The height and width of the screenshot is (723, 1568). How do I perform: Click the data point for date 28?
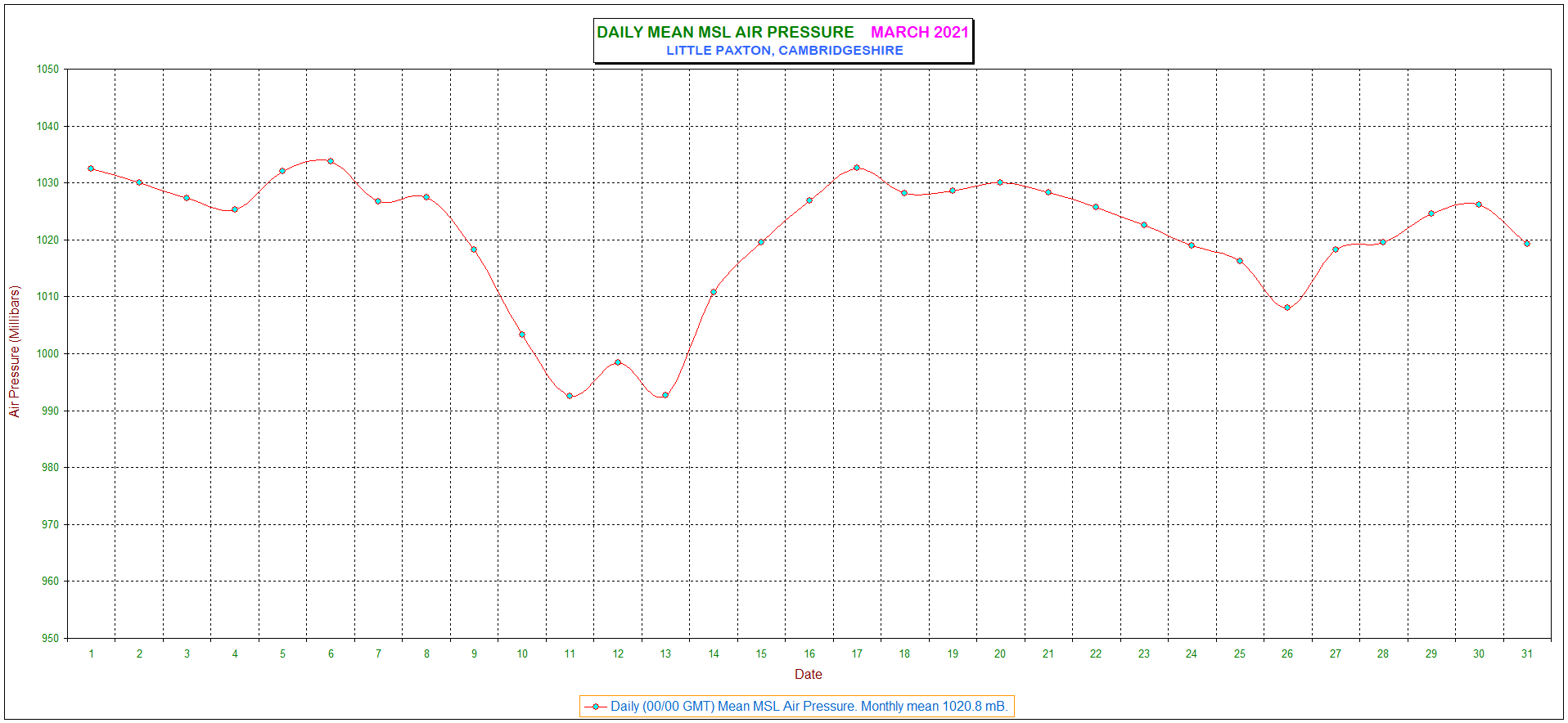click(1383, 242)
